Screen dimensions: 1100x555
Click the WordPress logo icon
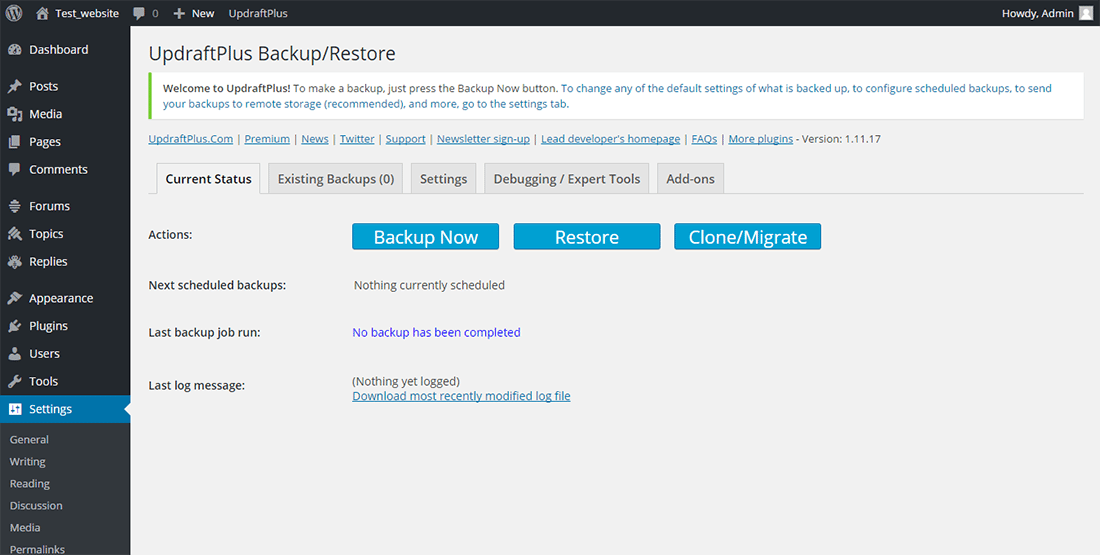pos(14,13)
